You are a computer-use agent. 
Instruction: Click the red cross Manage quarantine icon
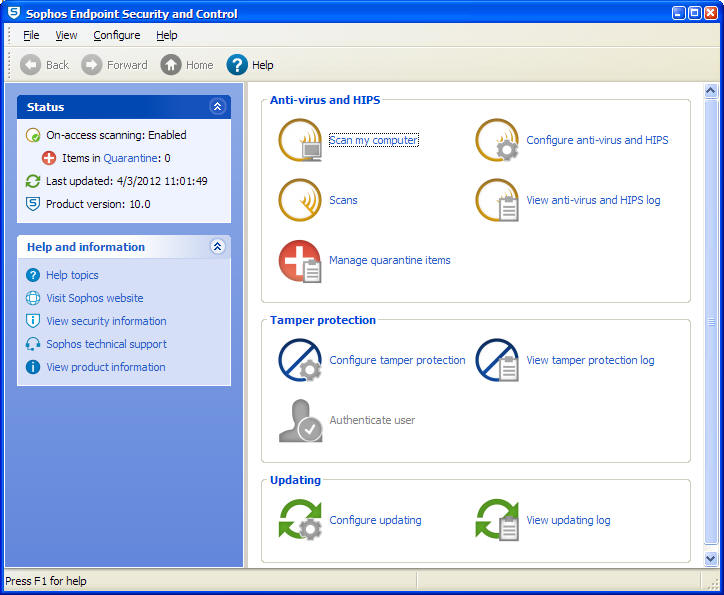pyautogui.click(x=300, y=260)
